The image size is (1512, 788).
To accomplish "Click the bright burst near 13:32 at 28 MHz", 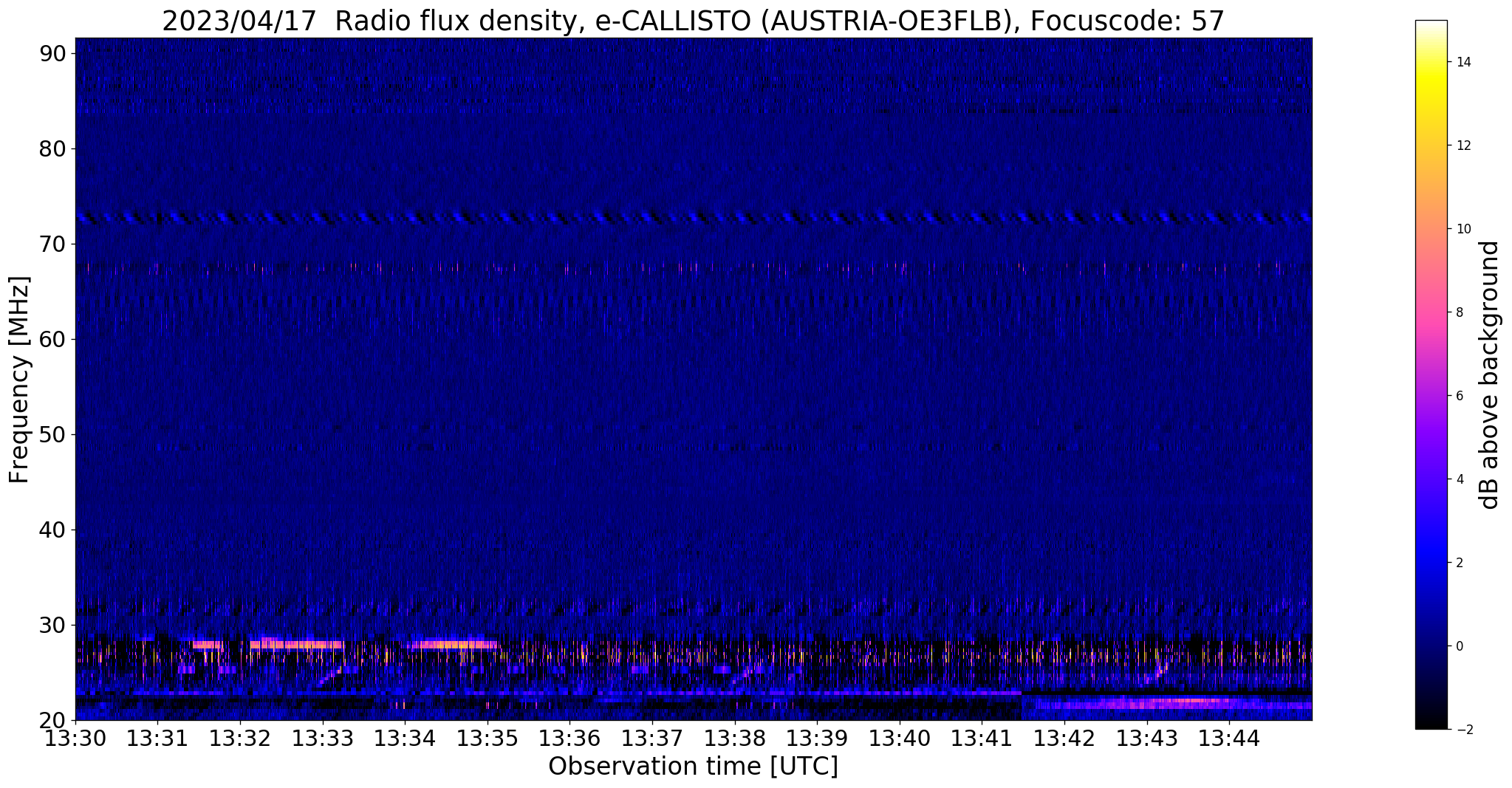I will pyautogui.click(x=297, y=644).
